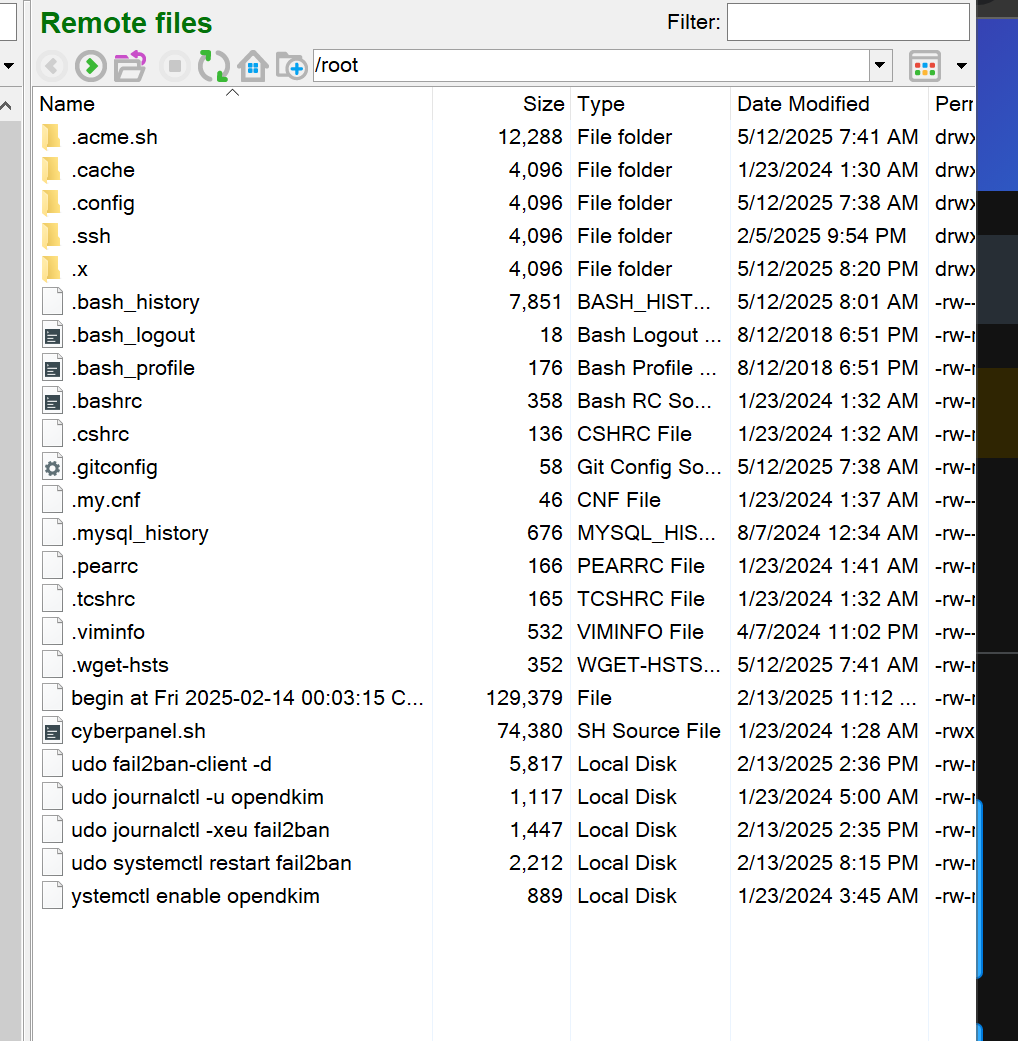Select 'udo fail2ban-client -d' file
This screenshot has width=1018, height=1041.
pos(171,764)
